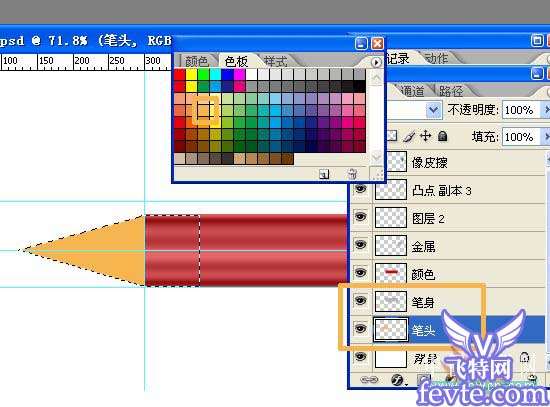The width and height of the screenshot is (550, 407).
Task: Switch to the 颜色 tab
Action: click(196, 61)
